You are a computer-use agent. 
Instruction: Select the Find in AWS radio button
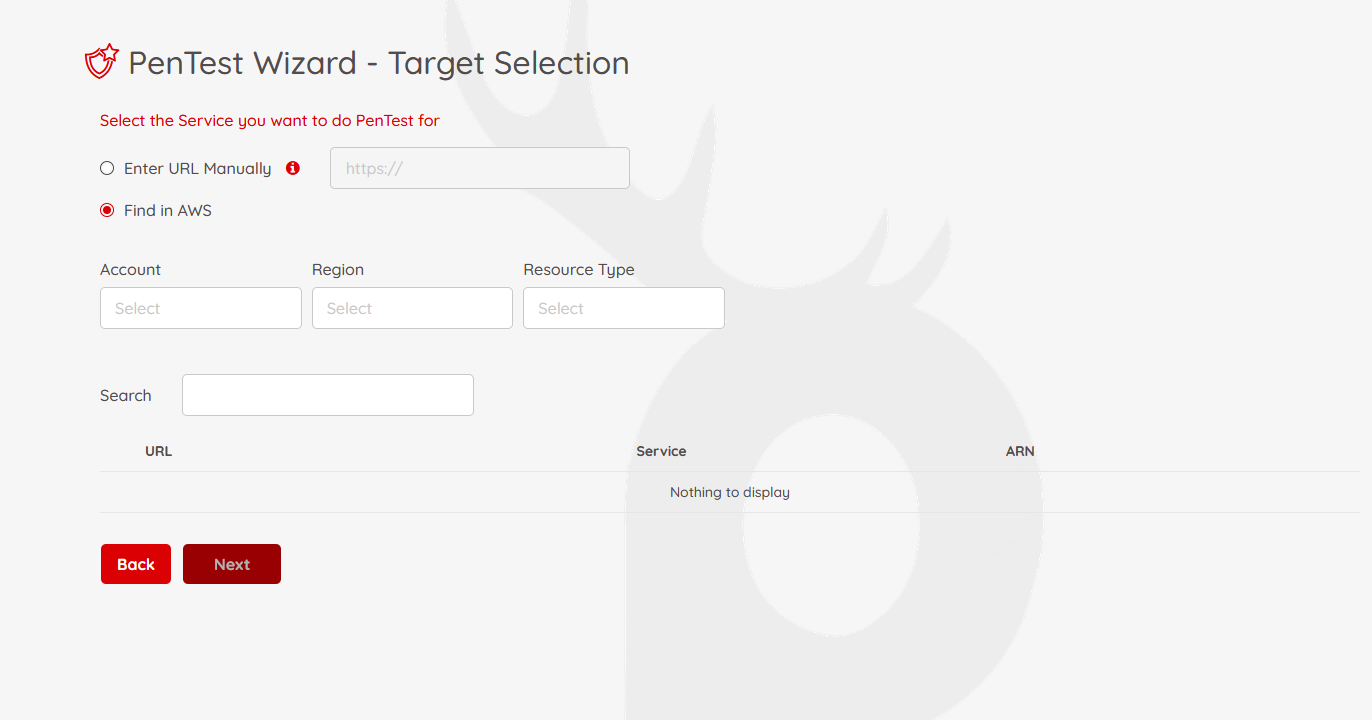click(x=107, y=210)
